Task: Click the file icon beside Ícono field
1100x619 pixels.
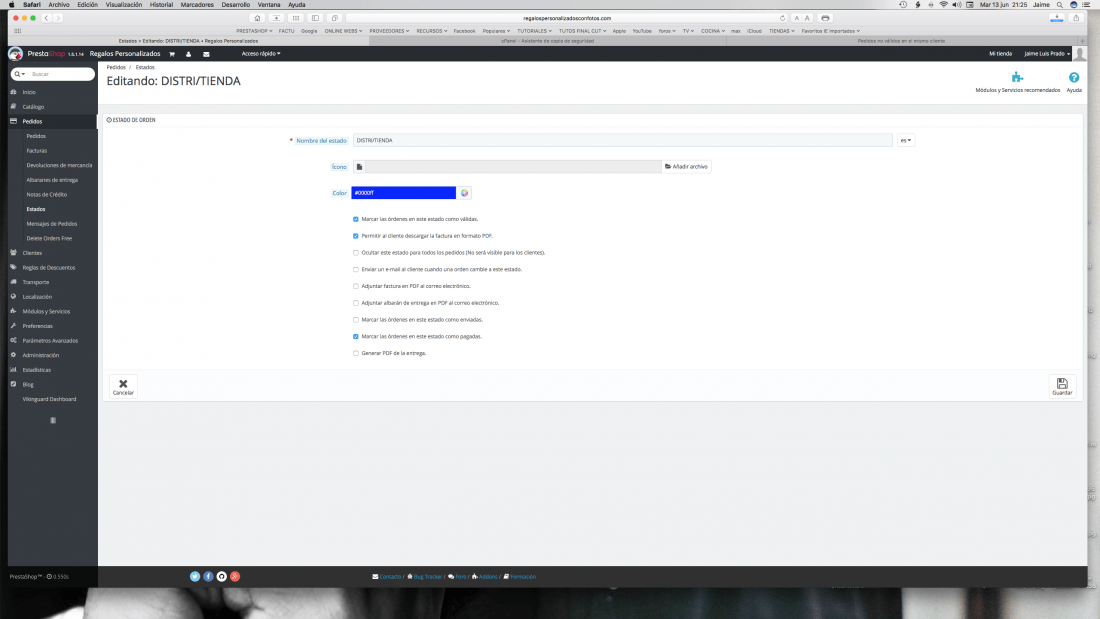Action: point(359,167)
